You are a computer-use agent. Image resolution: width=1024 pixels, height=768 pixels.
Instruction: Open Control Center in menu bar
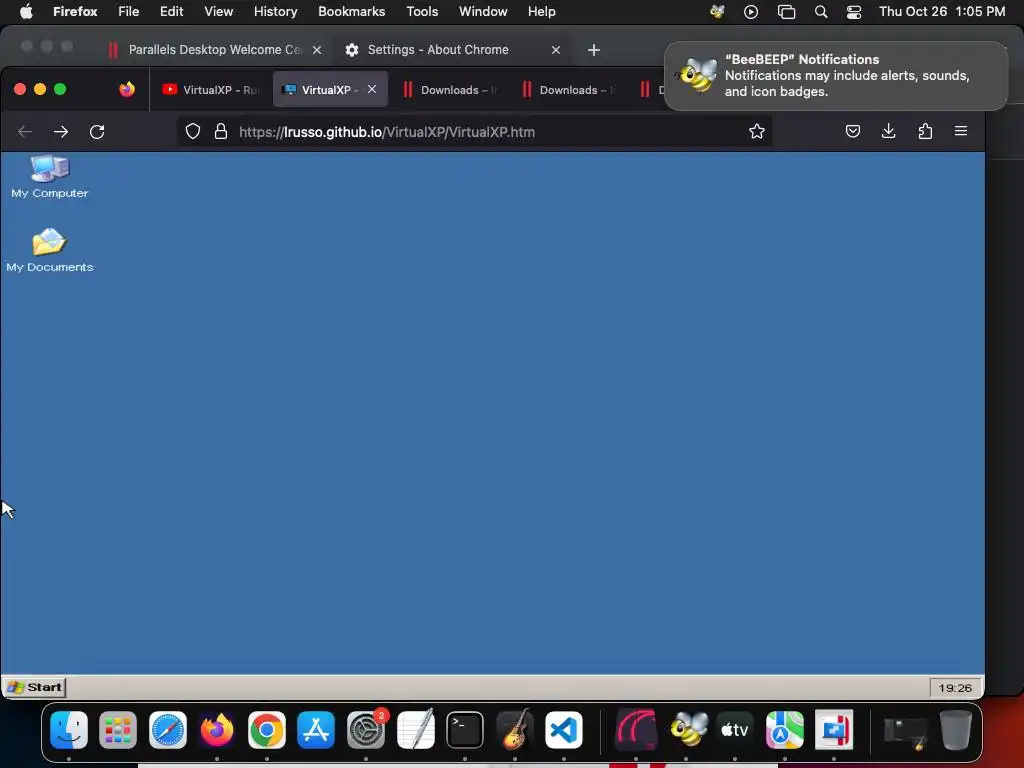[854, 12]
